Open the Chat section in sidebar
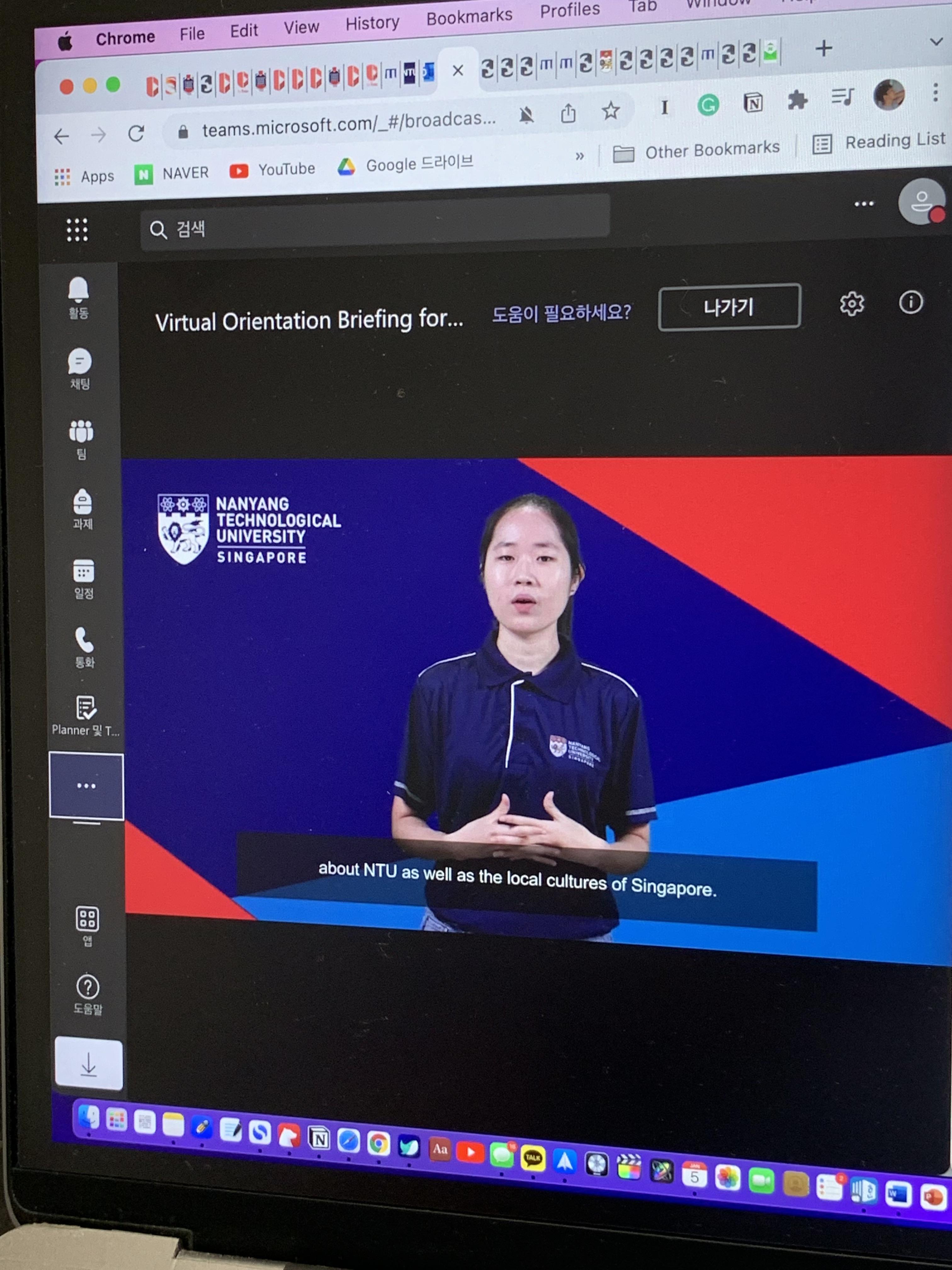Screen dimensions: 952x1270 click(80, 368)
